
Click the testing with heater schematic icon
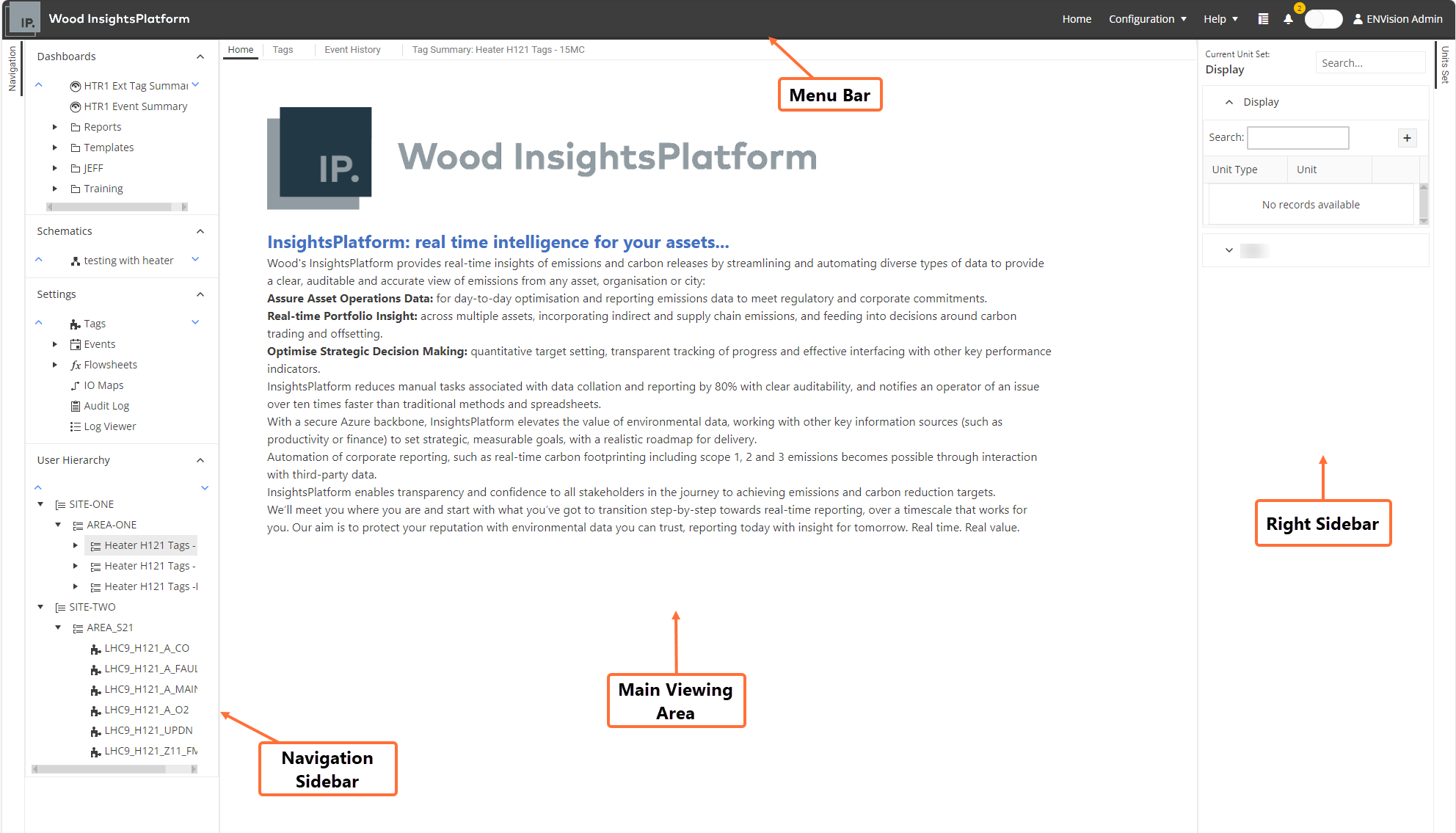75,261
